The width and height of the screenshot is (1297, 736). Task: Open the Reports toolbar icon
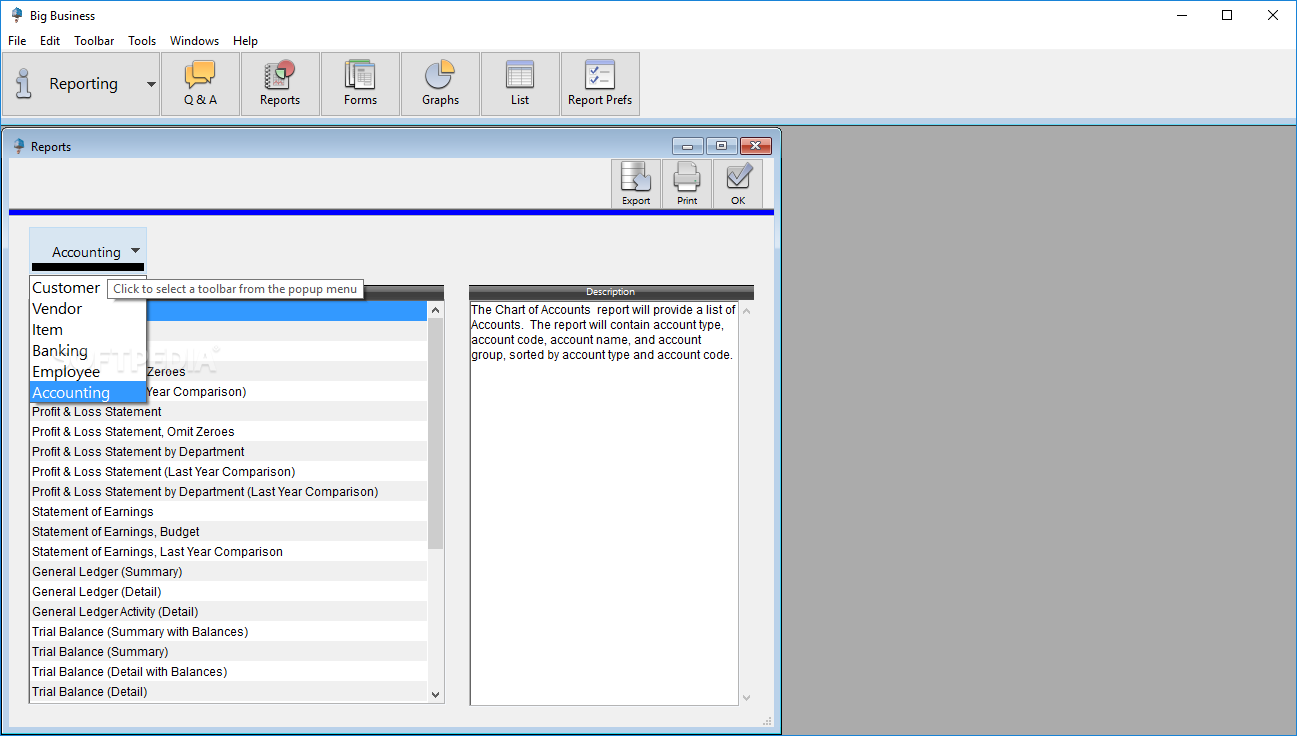280,84
